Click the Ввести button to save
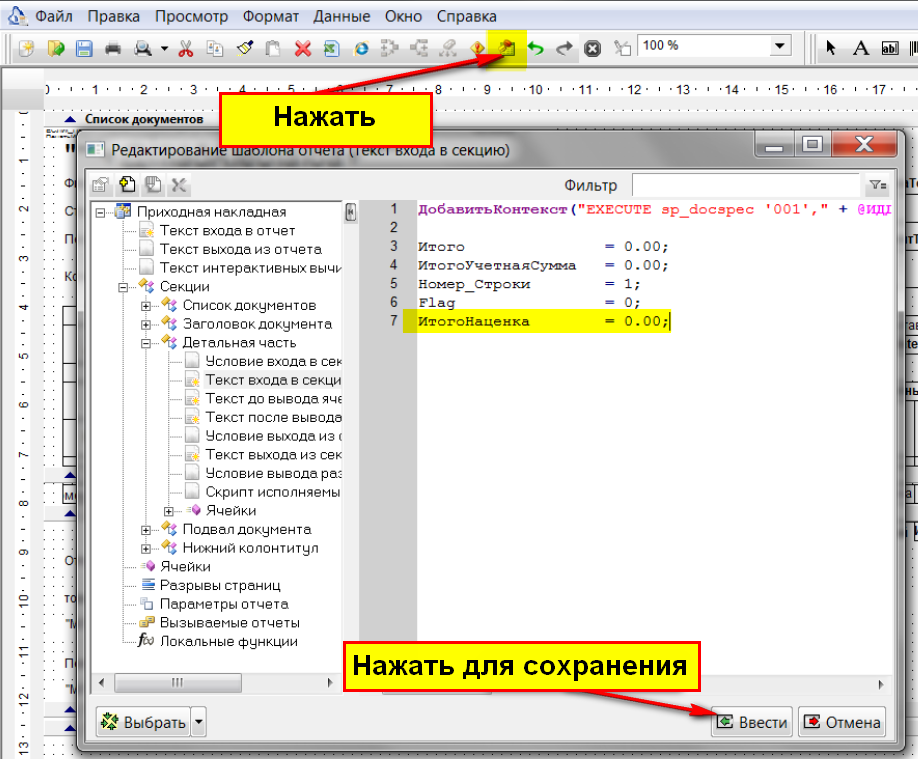Viewport: 918px width, 759px height. click(x=752, y=722)
